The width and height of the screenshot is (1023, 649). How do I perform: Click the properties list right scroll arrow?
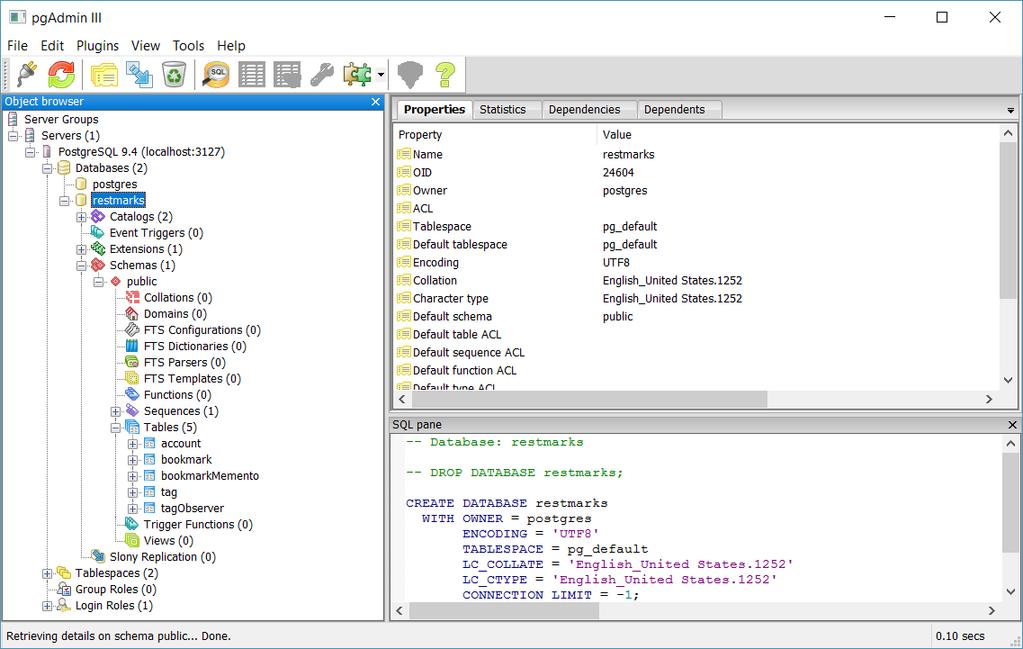pos(989,399)
